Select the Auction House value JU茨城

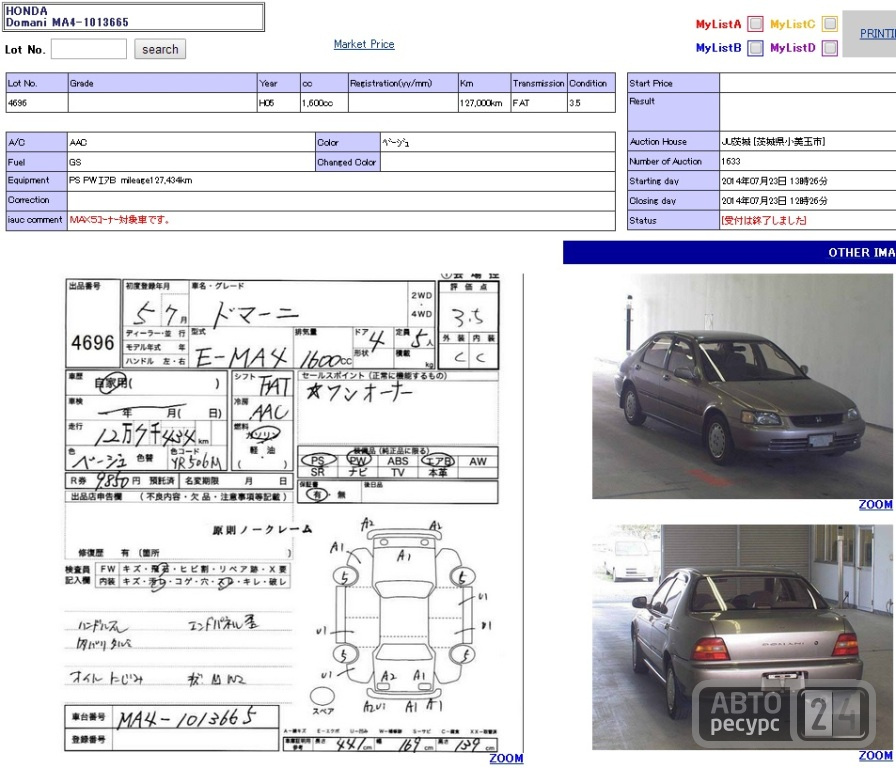(x=773, y=142)
